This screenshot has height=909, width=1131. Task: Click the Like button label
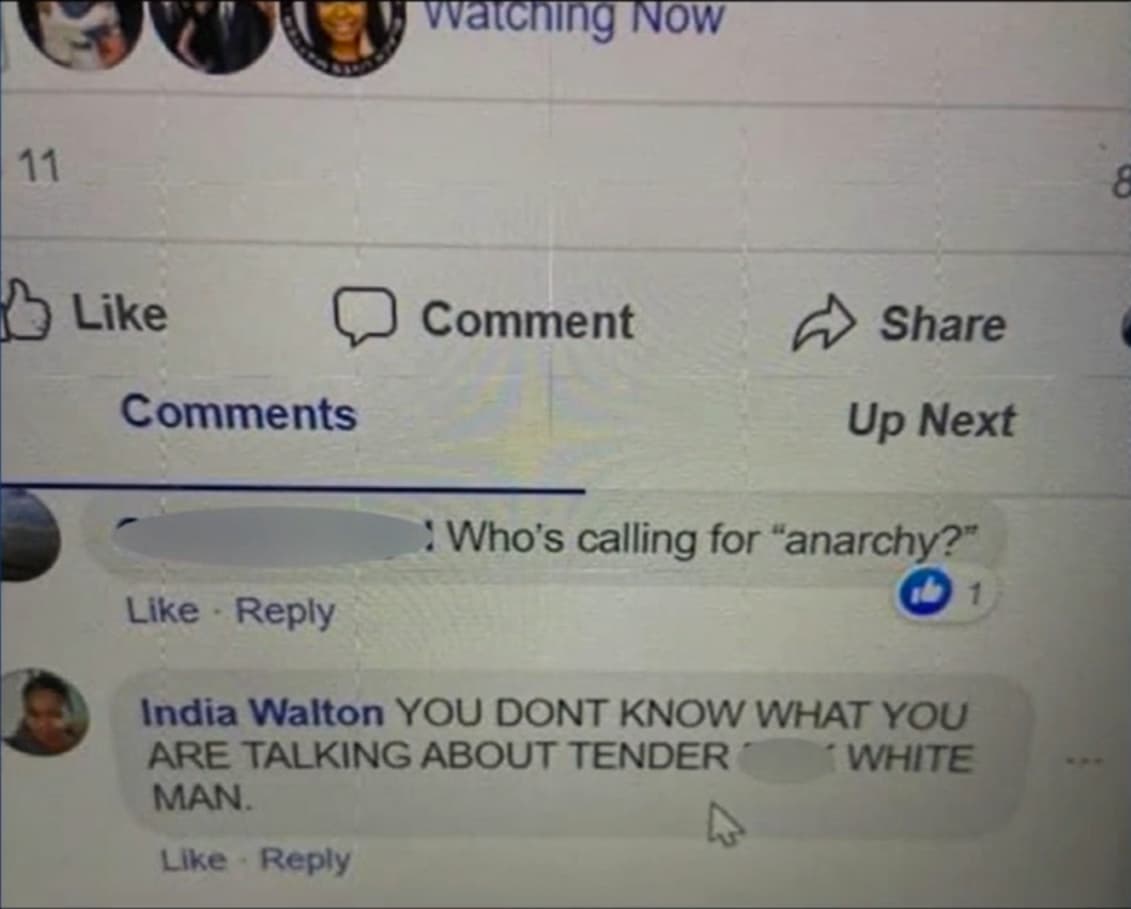coord(120,313)
